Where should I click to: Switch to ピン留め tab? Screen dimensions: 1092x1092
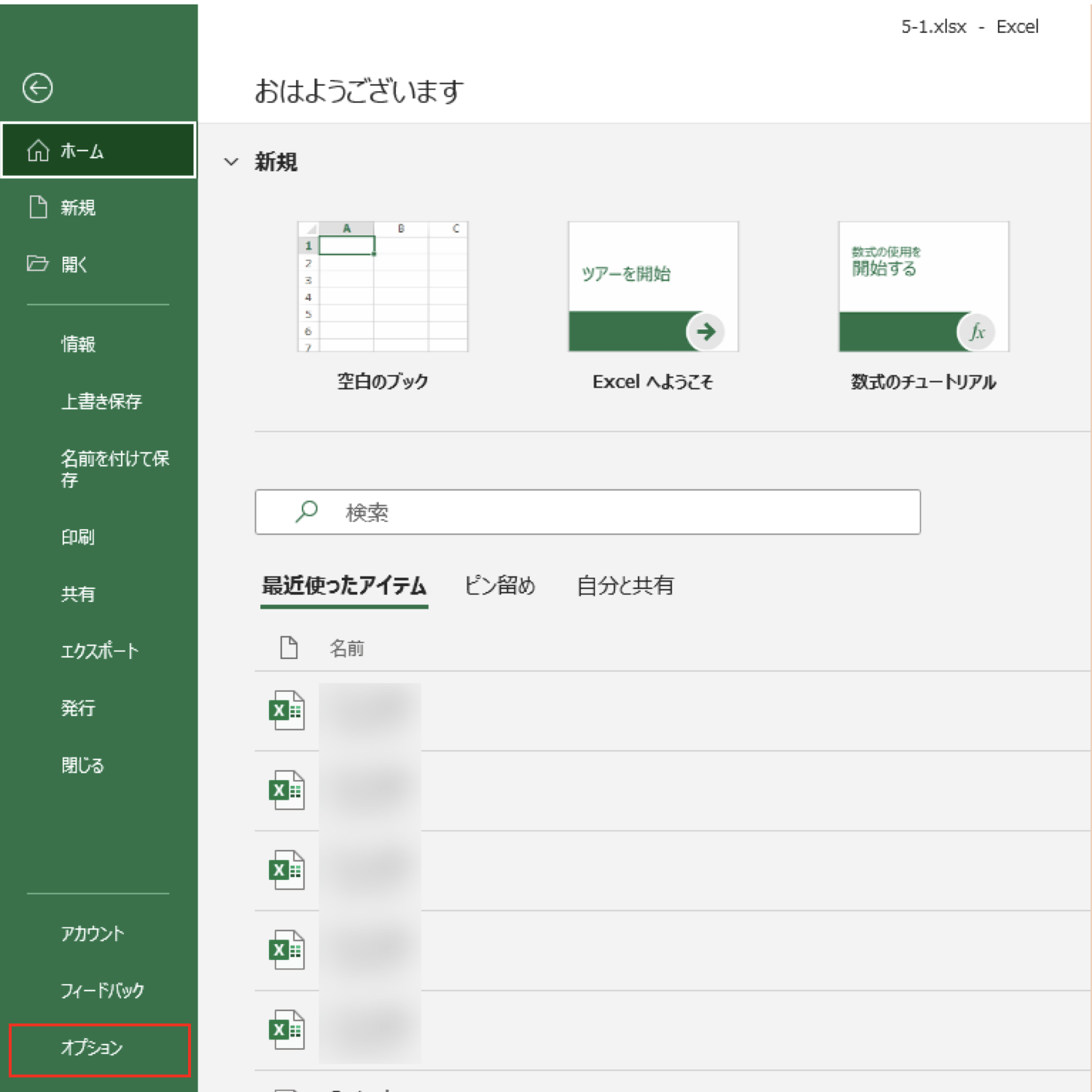pos(500,585)
